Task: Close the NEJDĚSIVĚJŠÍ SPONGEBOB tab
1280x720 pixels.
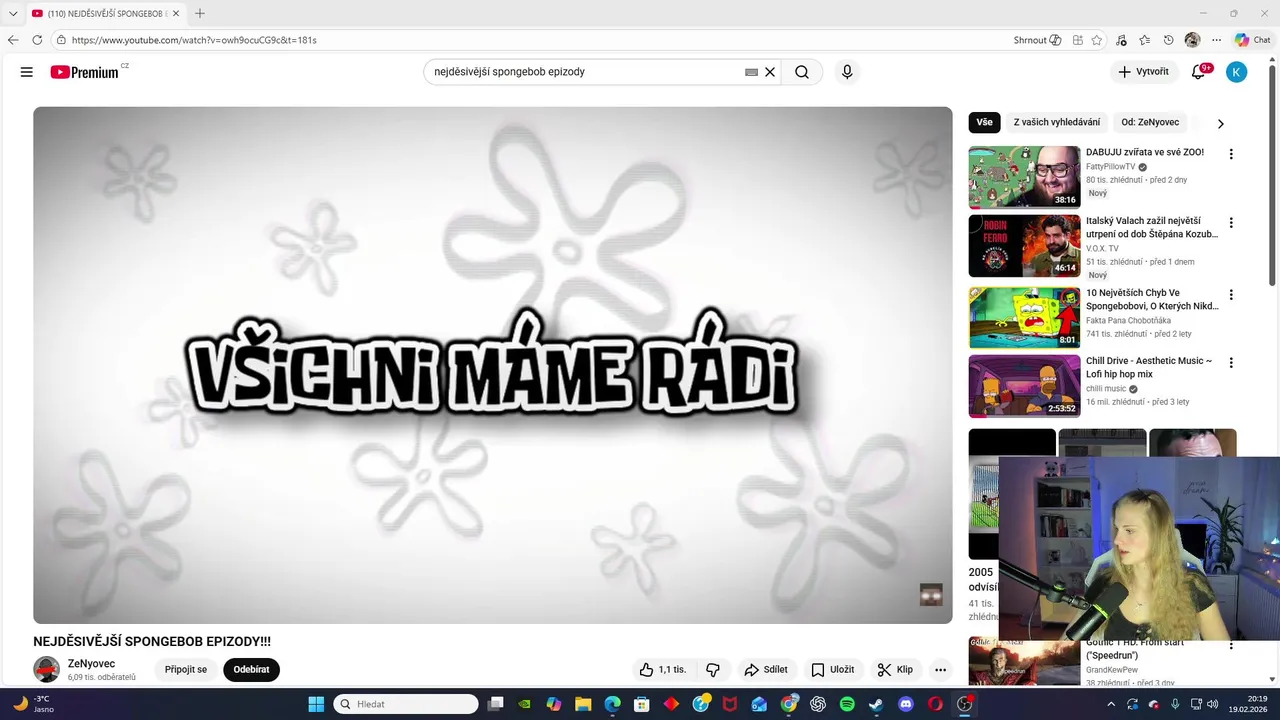Action: [x=176, y=13]
